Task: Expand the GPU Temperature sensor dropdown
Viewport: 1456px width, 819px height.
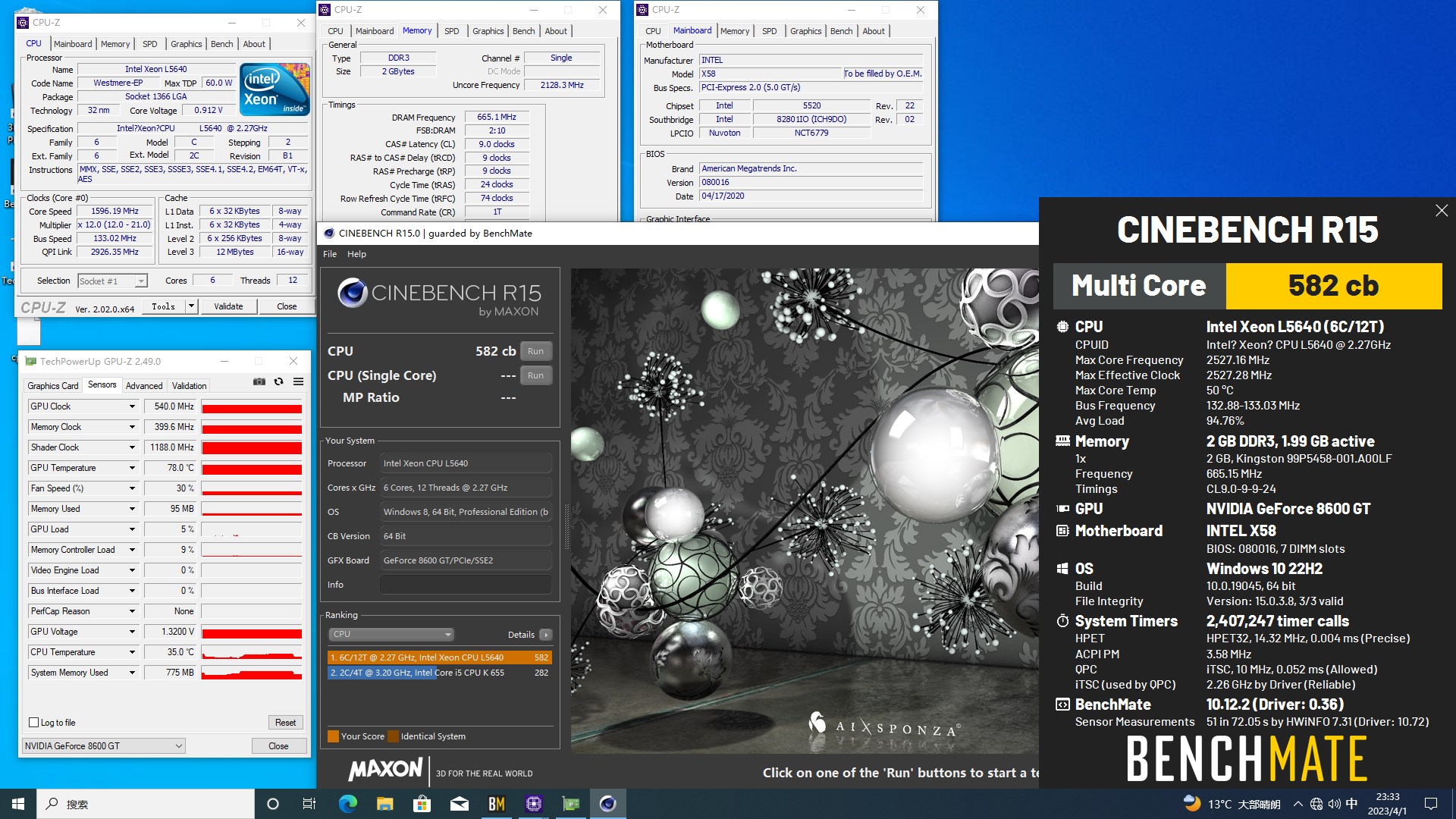Action: pos(132,468)
